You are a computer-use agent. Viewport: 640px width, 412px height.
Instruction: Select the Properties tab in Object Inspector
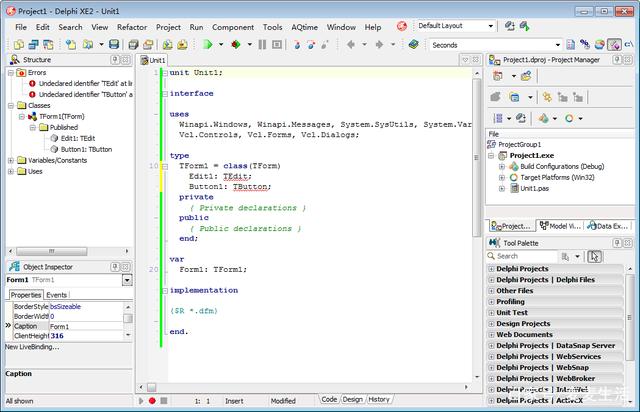click(x=26, y=295)
